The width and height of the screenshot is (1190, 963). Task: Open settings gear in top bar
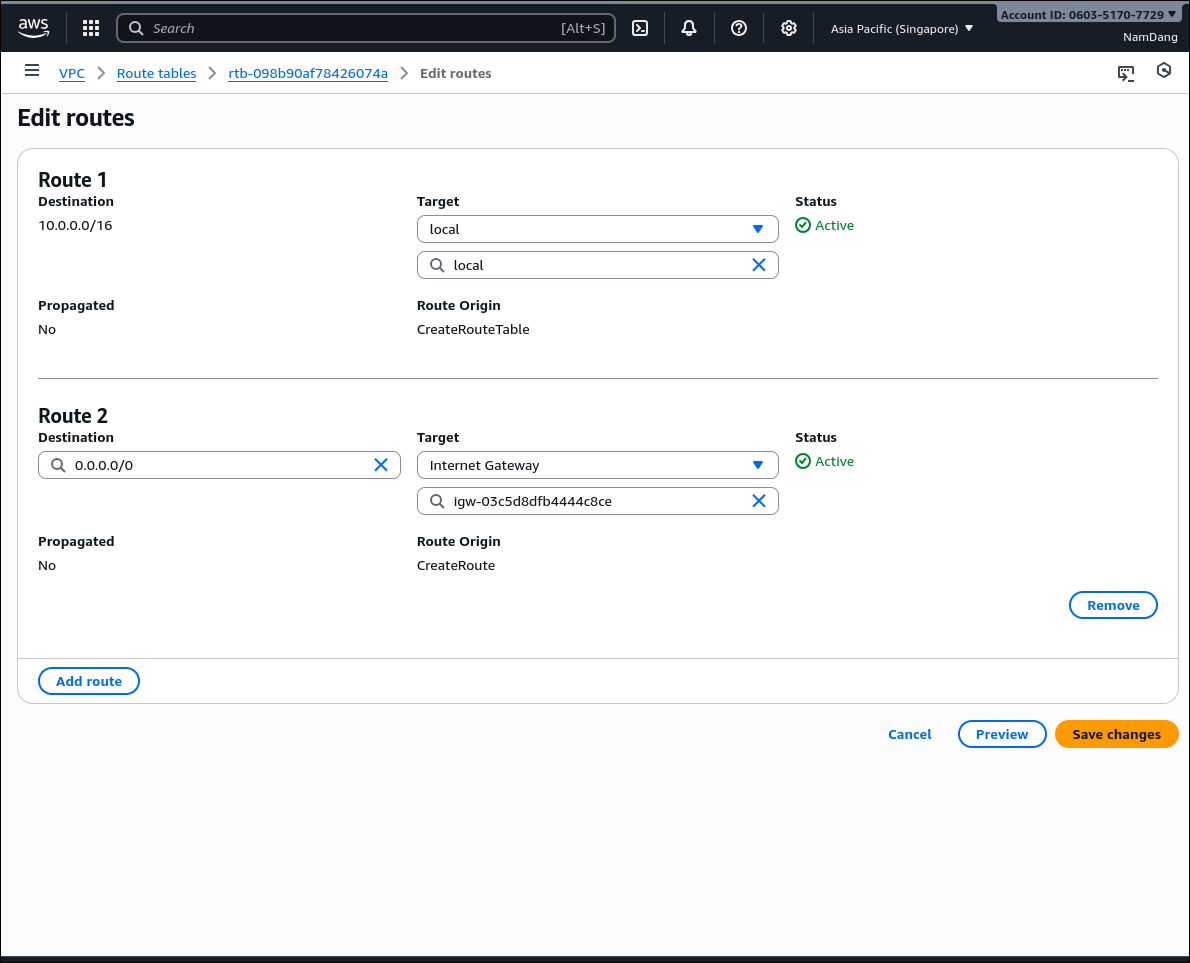(x=789, y=28)
